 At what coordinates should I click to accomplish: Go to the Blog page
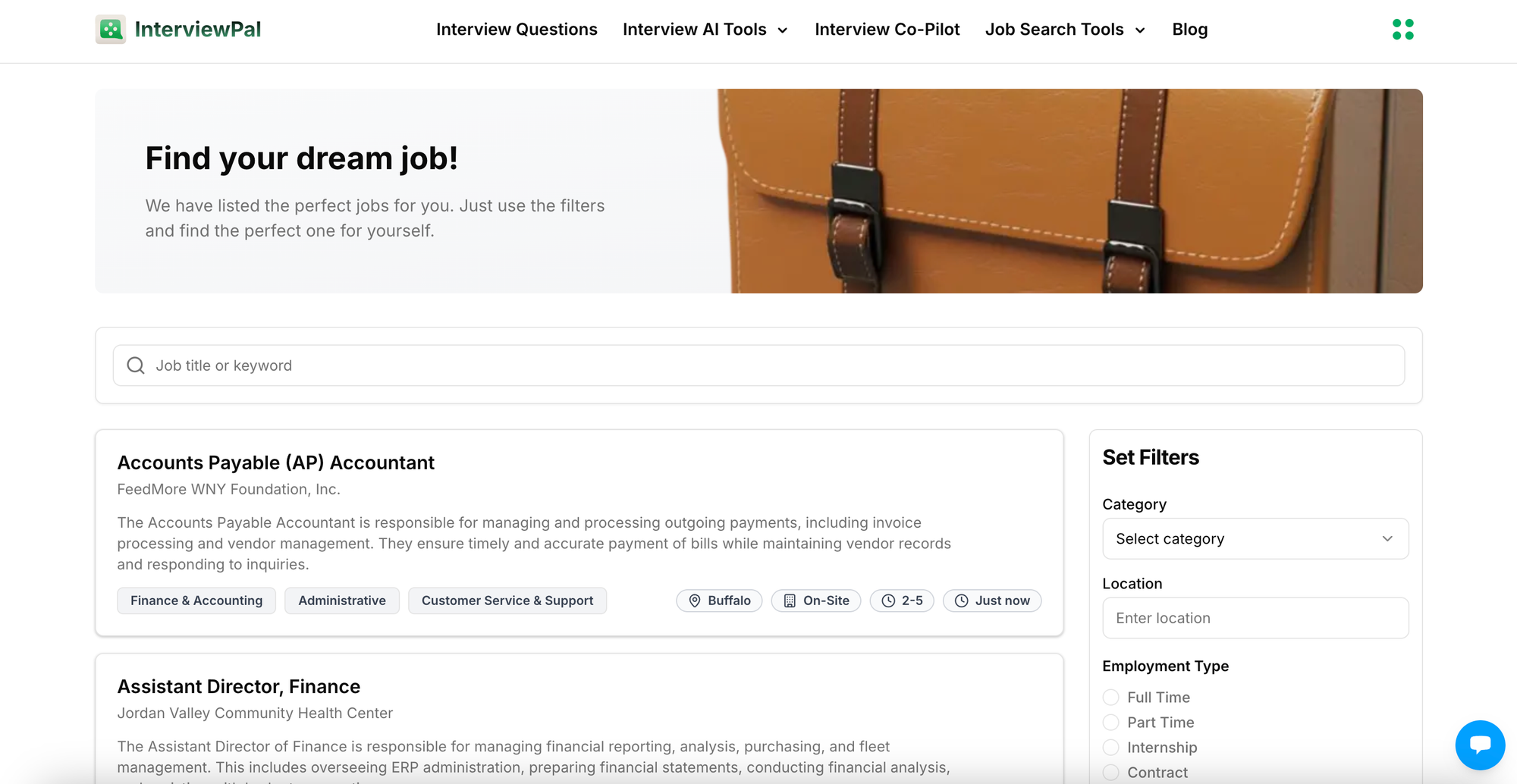click(1189, 29)
